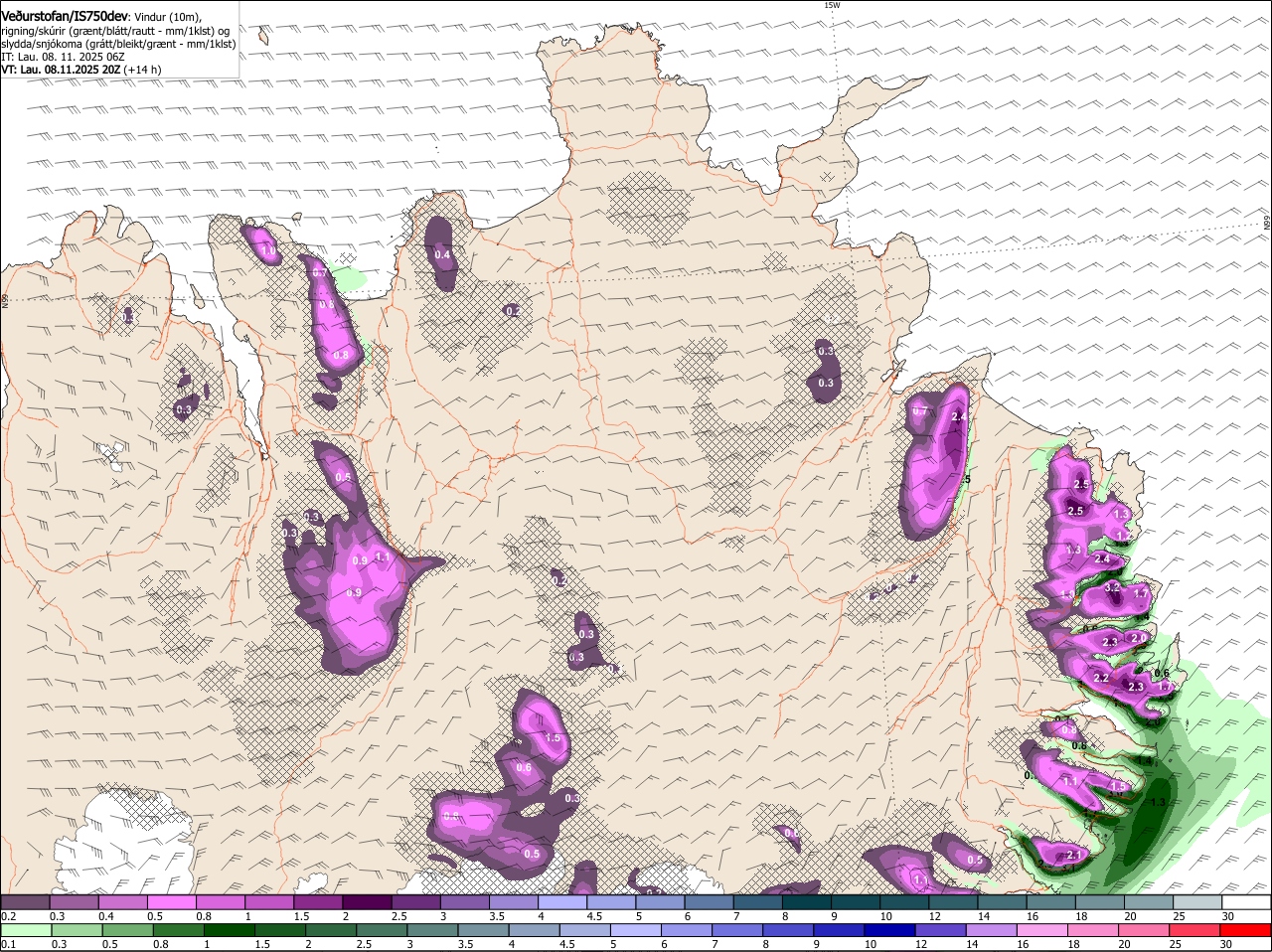The width and height of the screenshot is (1272, 952).
Task: Click the '15W' longitude label
Action: tap(832, 5)
